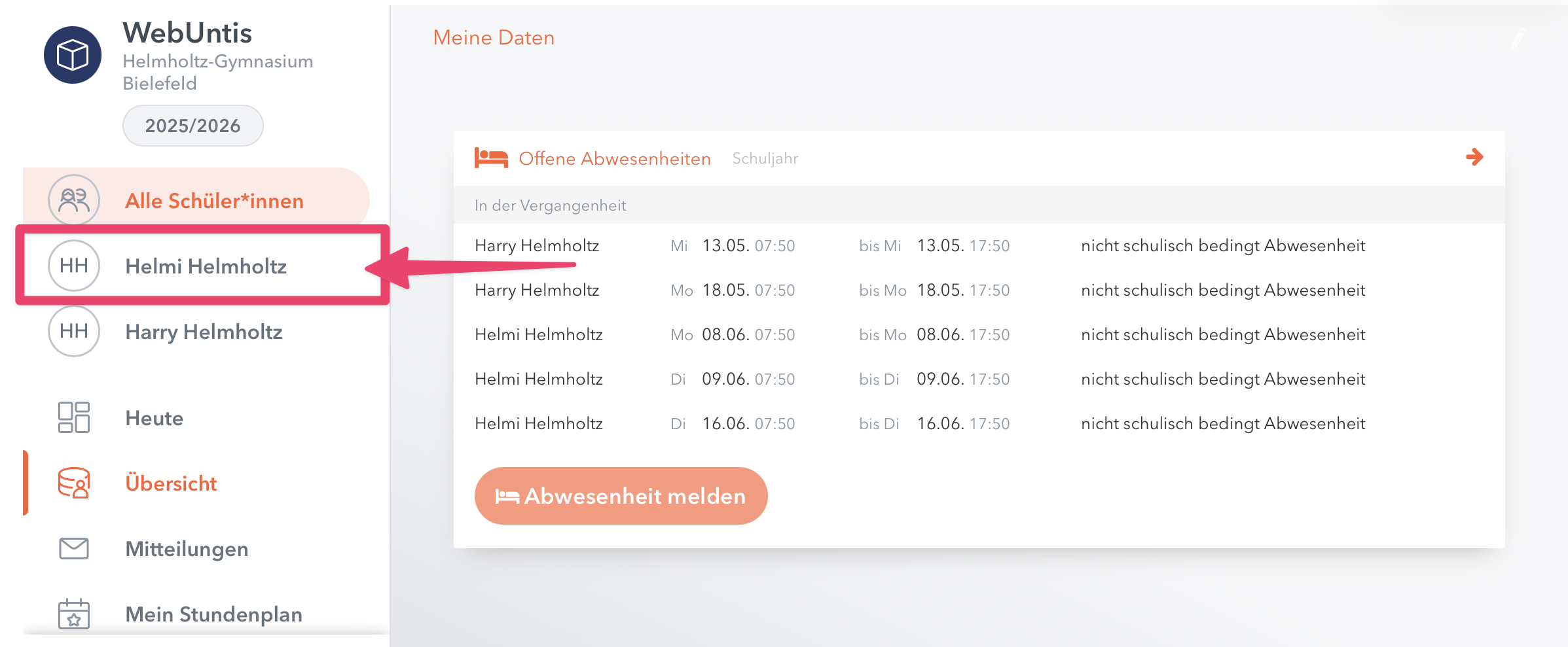Click absence reason text in 13.05. row
The width and height of the screenshot is (1568, 647).
tap(1223, 246)
